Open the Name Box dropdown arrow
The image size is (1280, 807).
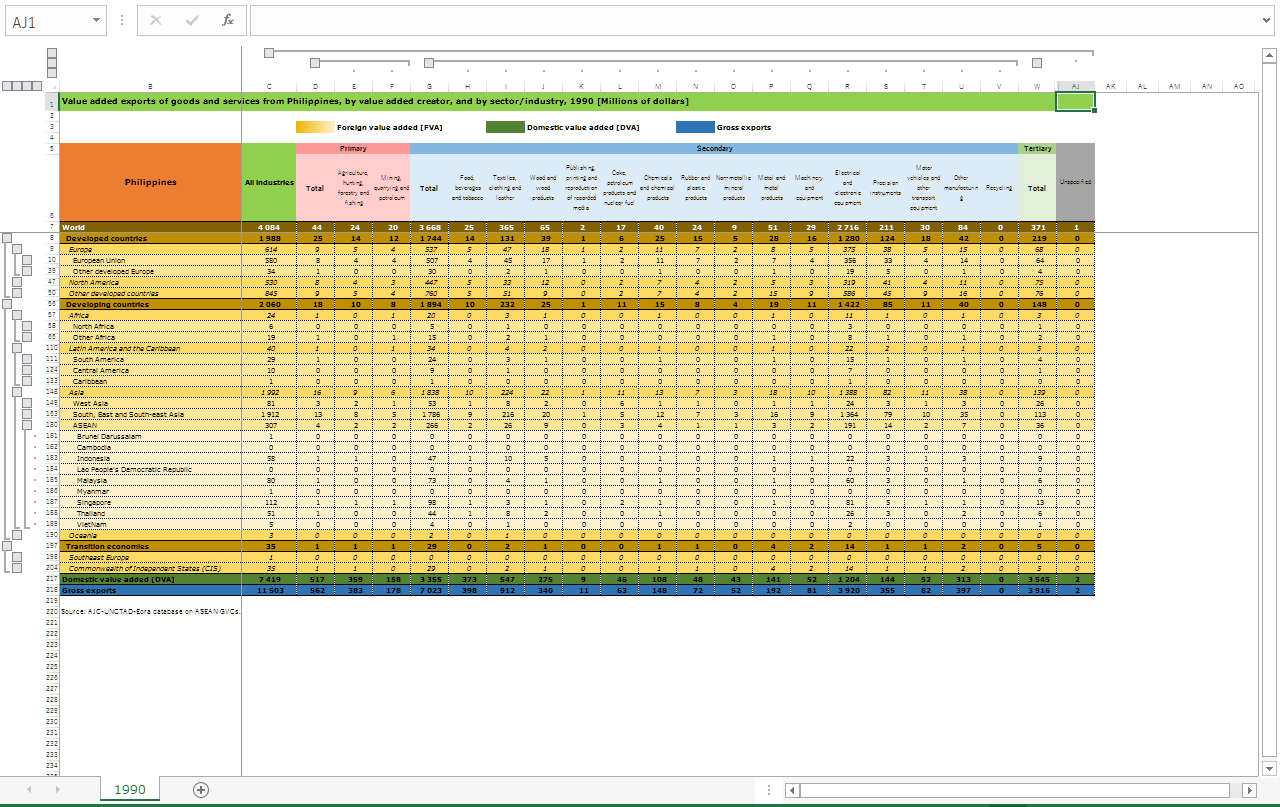96,20
